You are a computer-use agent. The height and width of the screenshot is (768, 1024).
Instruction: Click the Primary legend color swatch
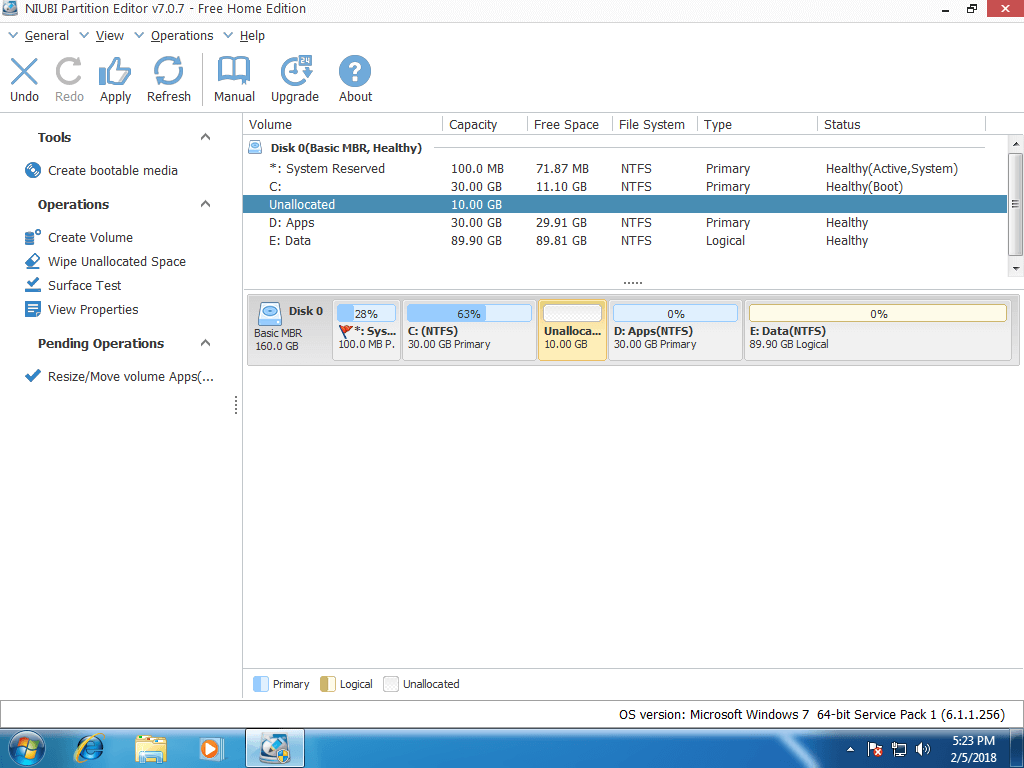coord(261,684)
